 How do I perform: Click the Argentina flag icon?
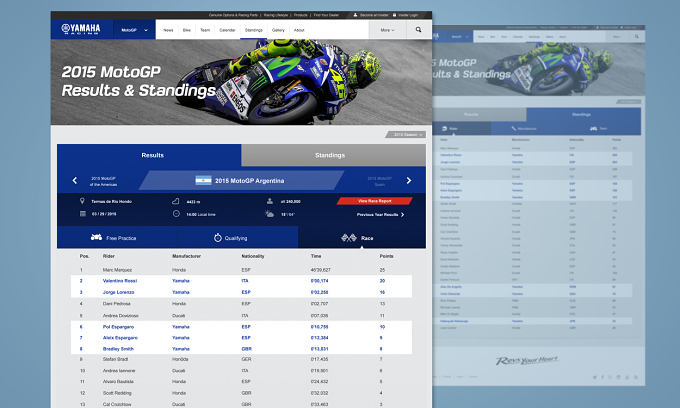coord(203,180)
